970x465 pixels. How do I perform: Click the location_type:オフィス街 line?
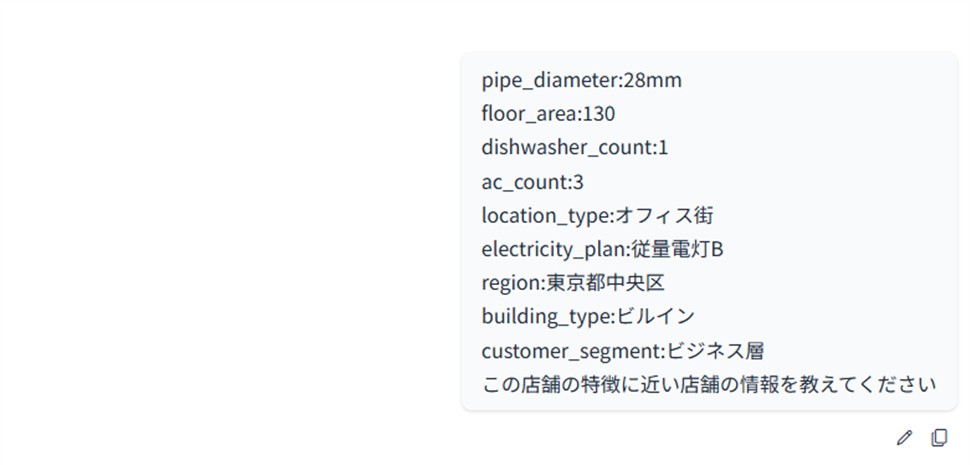[x=597, y=215]
